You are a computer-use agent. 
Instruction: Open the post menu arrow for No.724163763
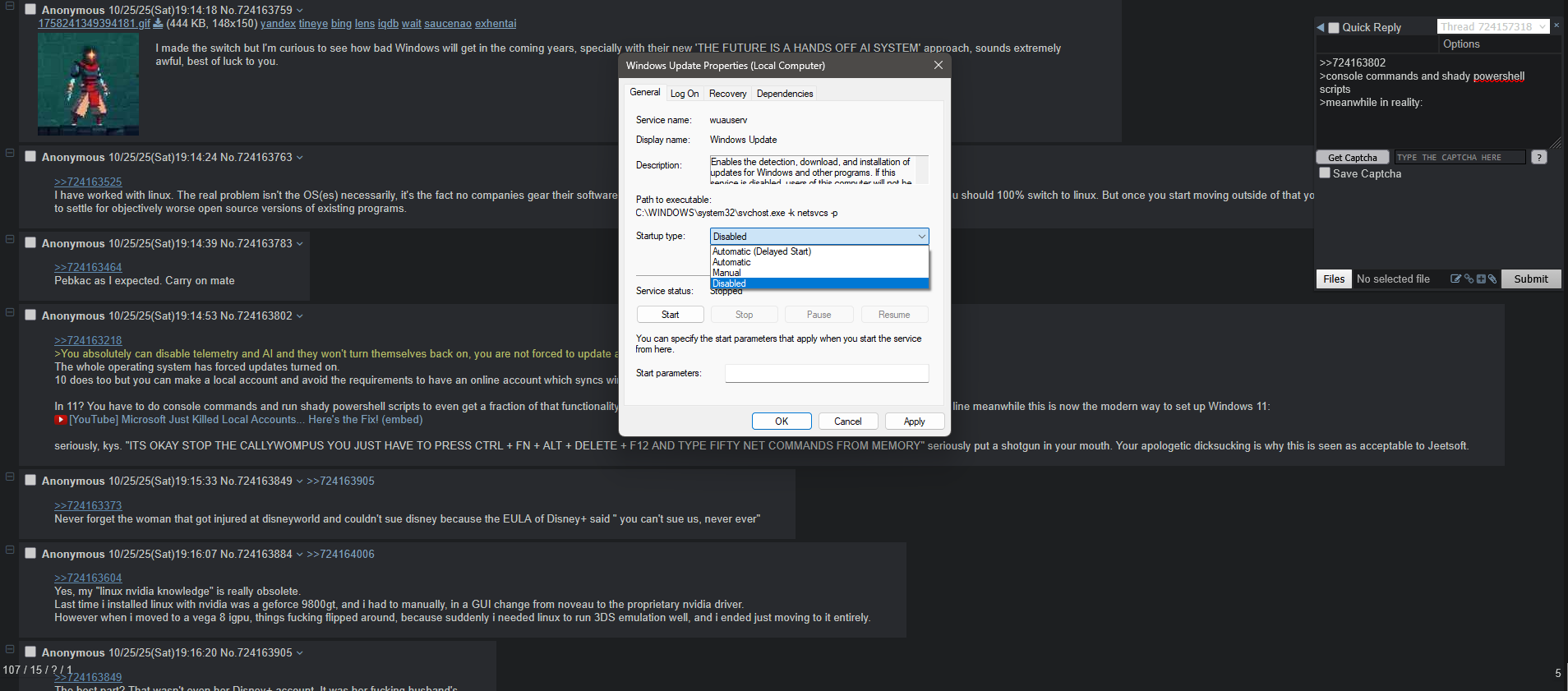pyautogui.click(x=300, y=158)
